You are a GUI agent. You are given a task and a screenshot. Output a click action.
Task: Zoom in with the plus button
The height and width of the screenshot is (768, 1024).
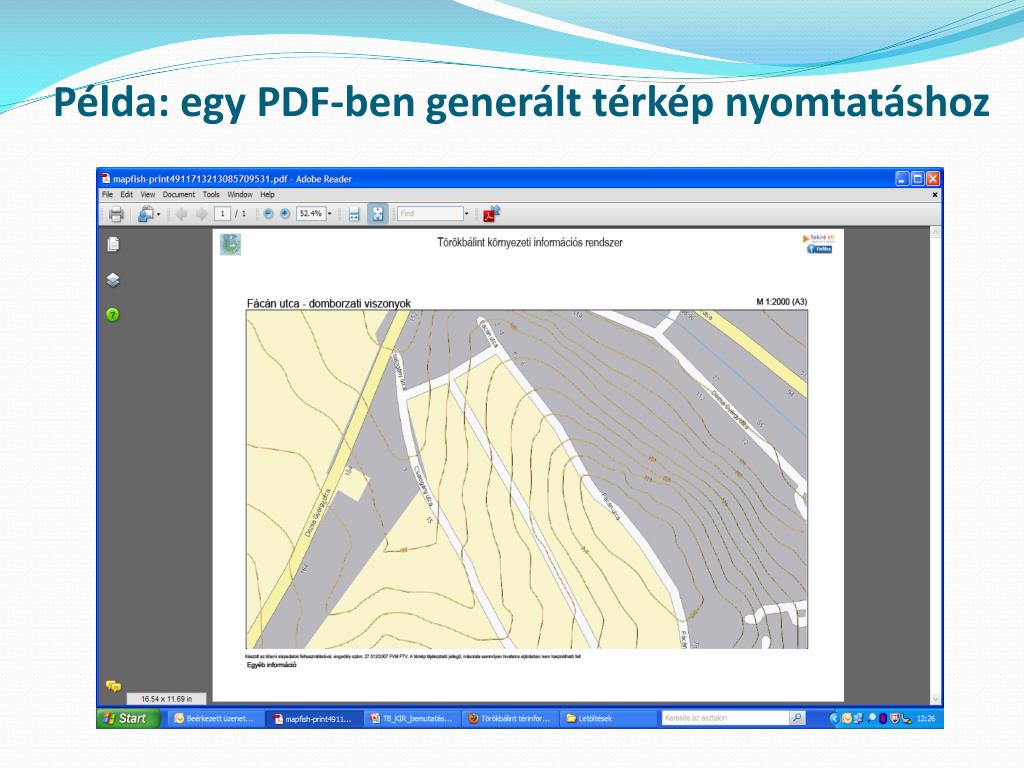tap(285, 214)
